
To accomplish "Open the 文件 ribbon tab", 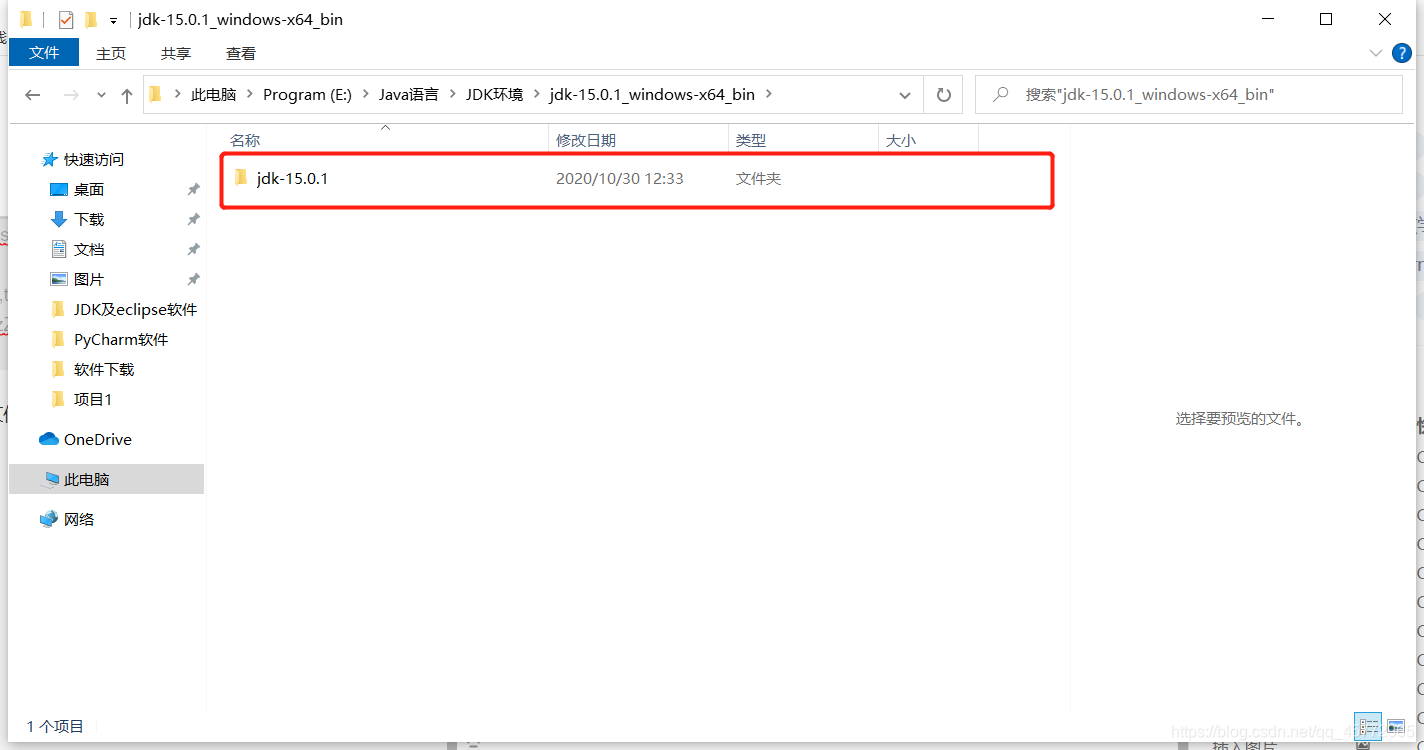I will pos(44,53).
